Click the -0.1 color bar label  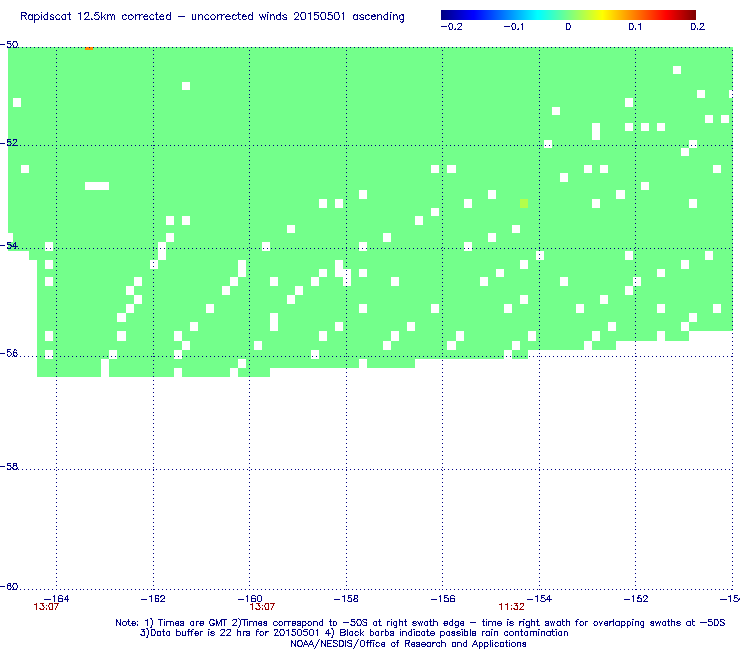point(514,27)
